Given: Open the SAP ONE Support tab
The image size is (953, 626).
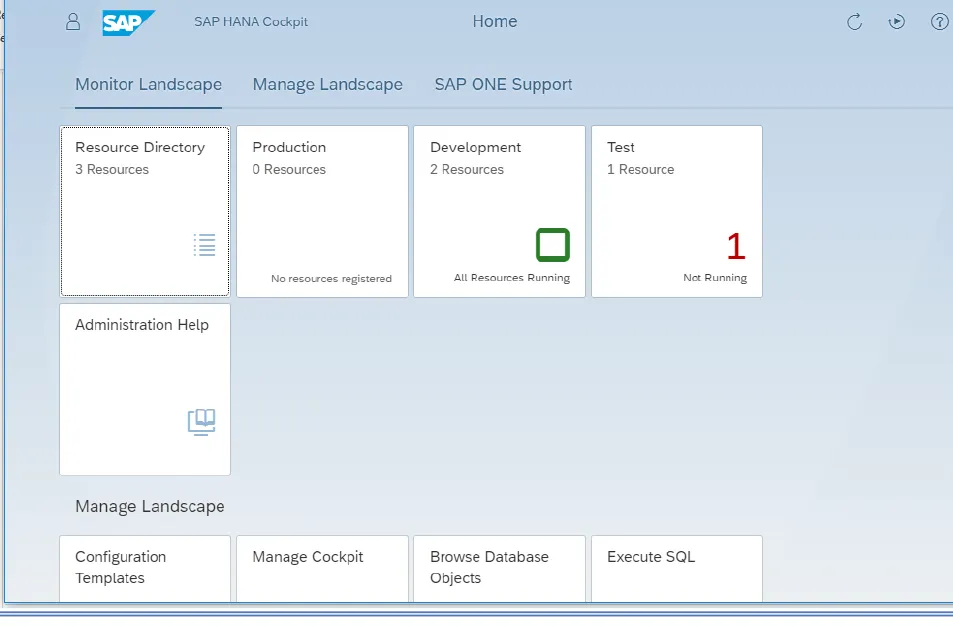Looking at the screenshot, I should point(503,84).
